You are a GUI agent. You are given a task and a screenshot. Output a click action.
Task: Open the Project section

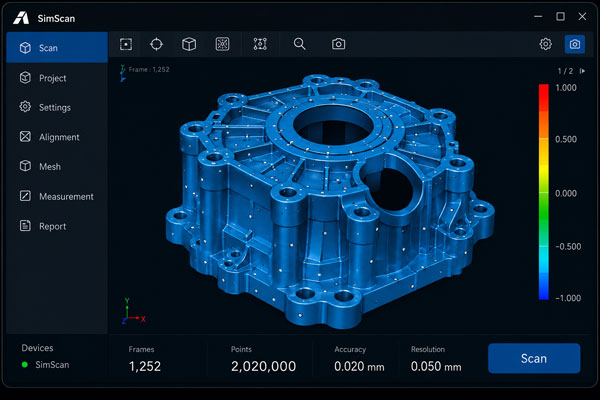[x=57, y=78]
